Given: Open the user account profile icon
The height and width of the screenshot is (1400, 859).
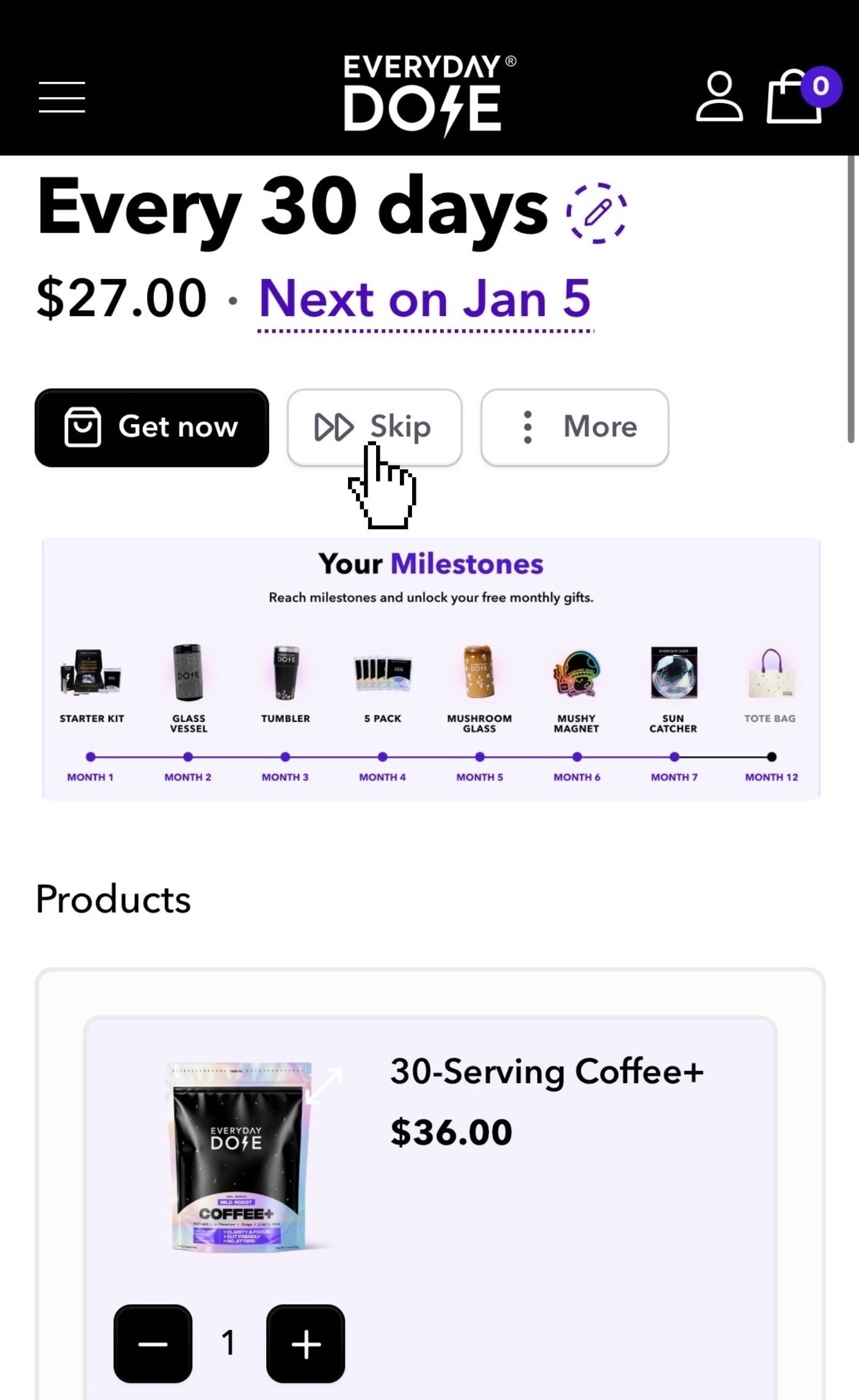Looking at the screenshot, I should point(719,97).
